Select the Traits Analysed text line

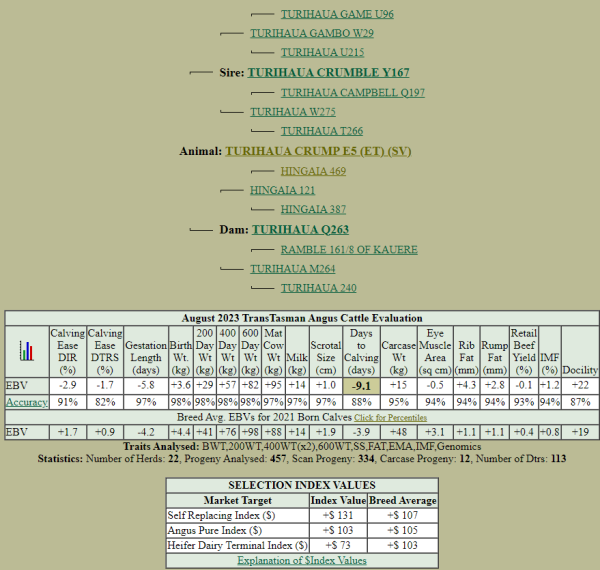point(302,446)
